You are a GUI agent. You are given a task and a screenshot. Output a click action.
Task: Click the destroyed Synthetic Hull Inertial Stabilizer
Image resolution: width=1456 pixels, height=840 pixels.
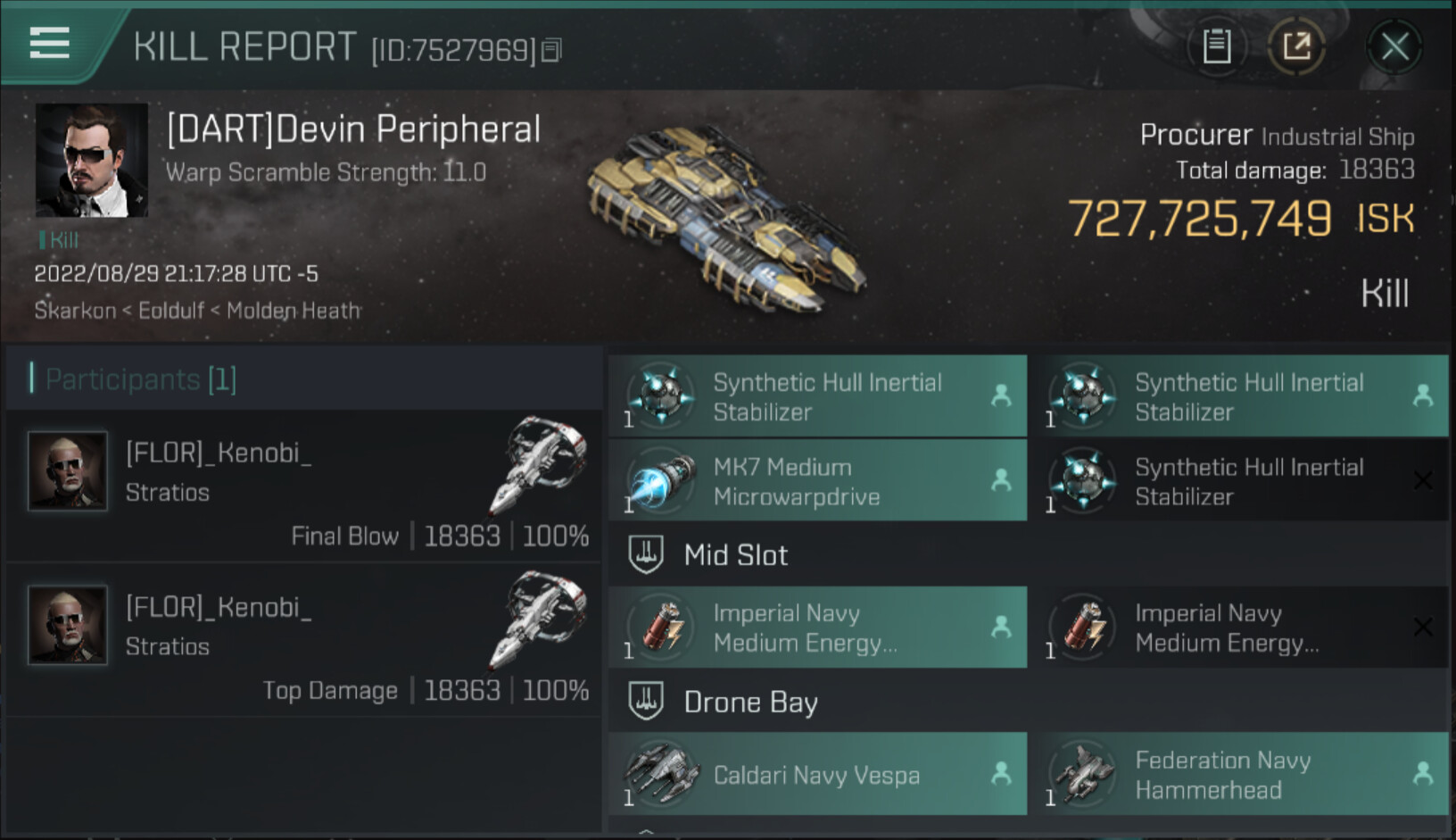[x=1247, y=482]
